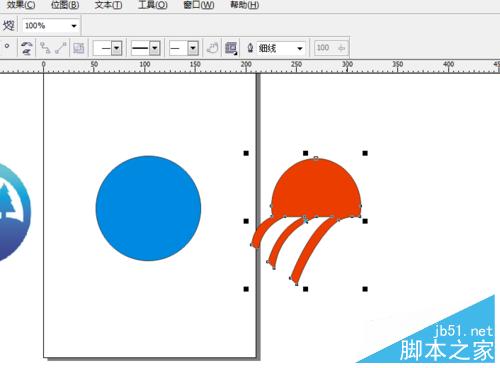
Task: Open the 窗口(W) Window menu
Action: tap(199, 5)
